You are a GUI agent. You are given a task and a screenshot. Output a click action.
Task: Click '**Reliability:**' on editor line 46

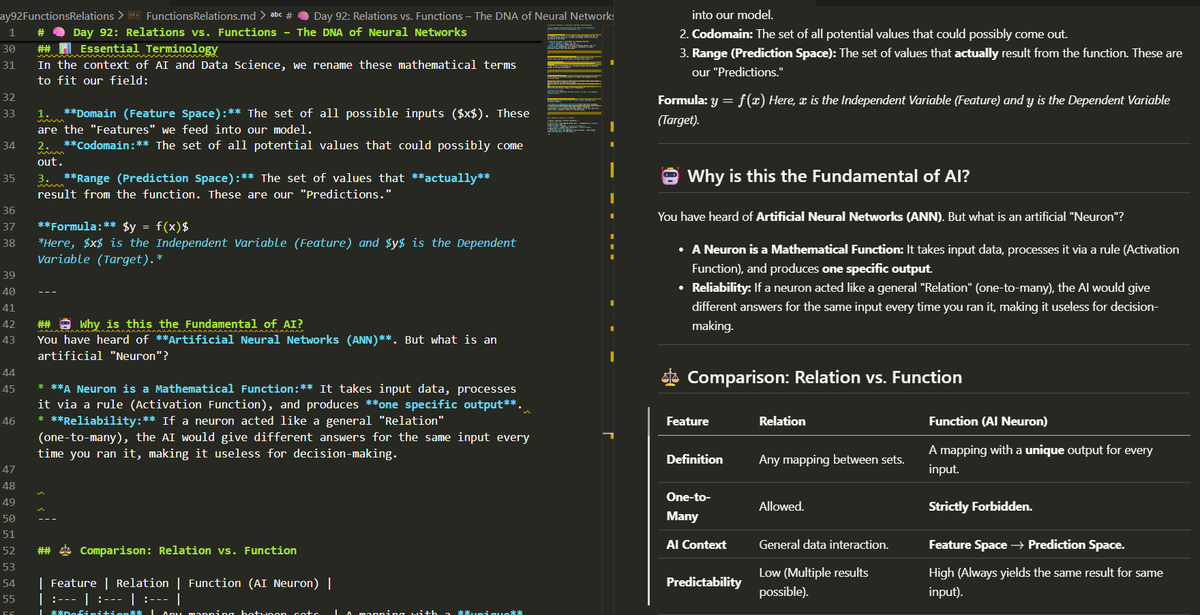(x=102, y=421)
